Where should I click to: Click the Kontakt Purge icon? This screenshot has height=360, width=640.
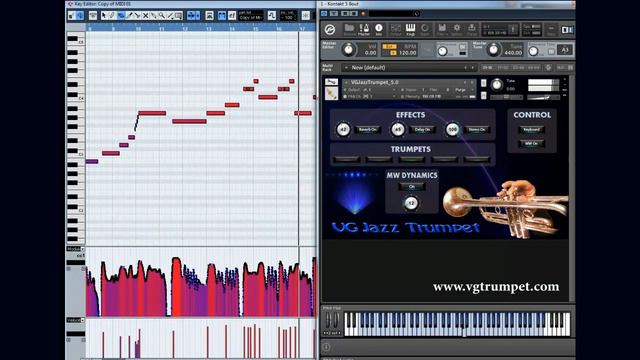click(472, 29)
